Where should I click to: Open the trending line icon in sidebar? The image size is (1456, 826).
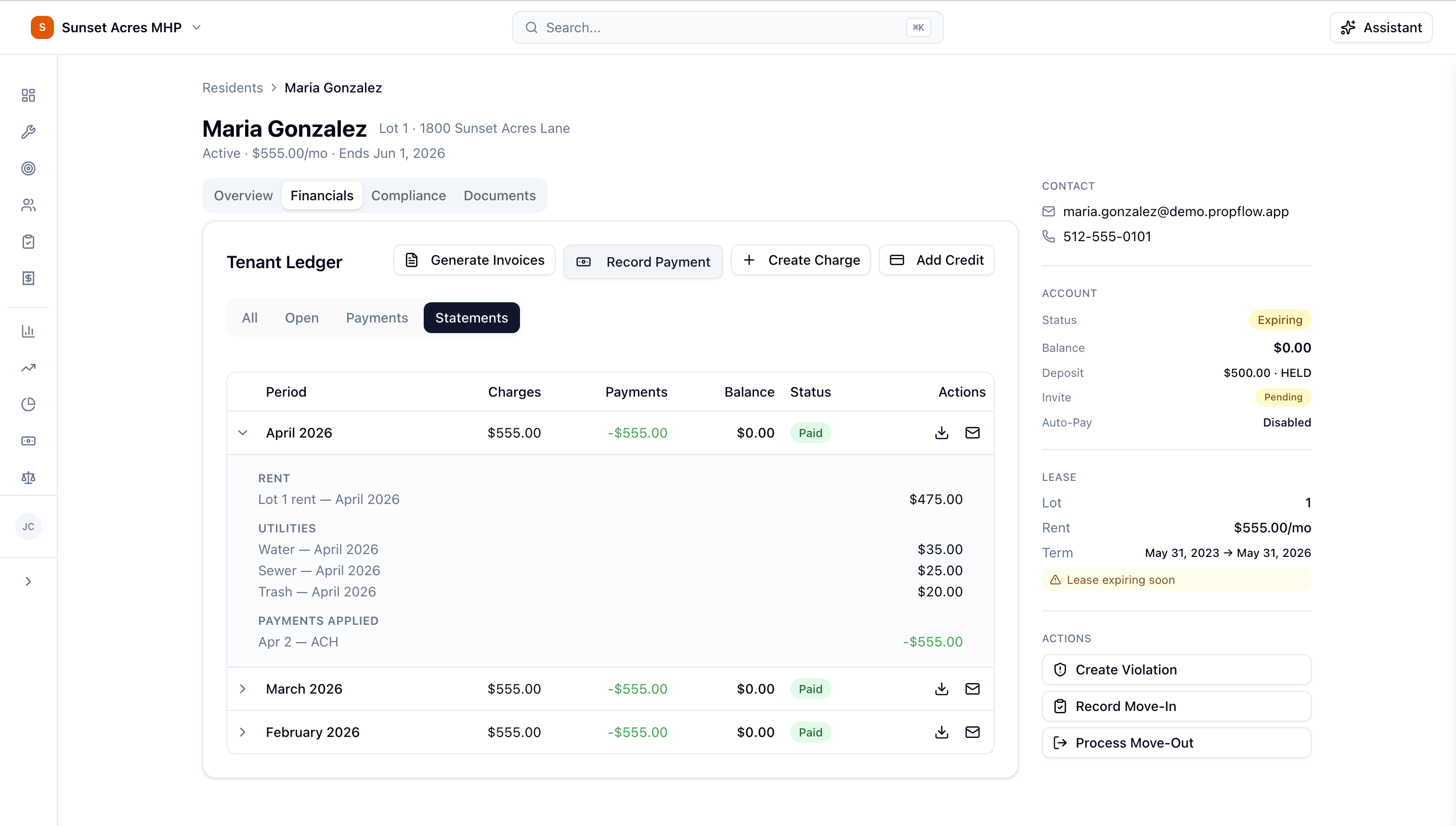(x=28, y=368)
